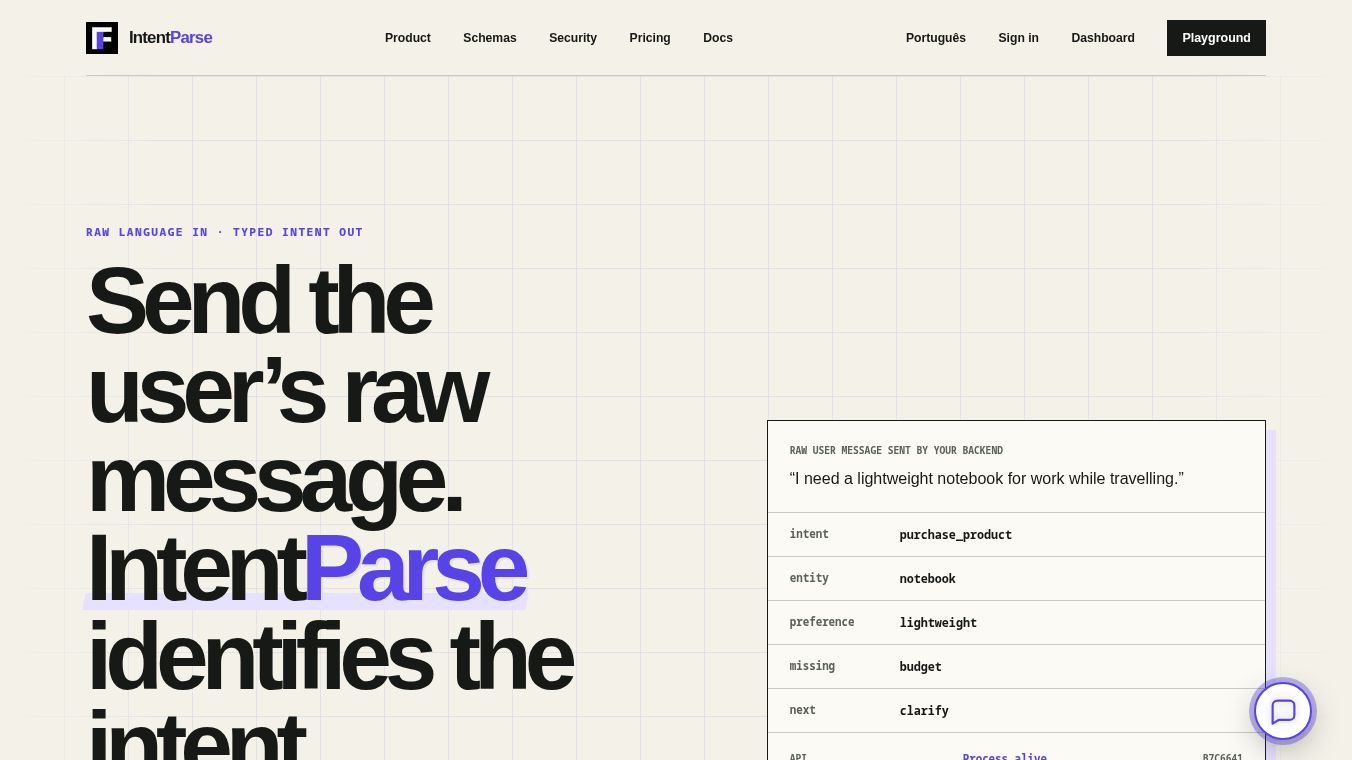Image resolution: width=1352 pixels, height=760 pixels.
Task: Select the 'clarify' next value
Action: pyautogui.click(x=924, y=711)
